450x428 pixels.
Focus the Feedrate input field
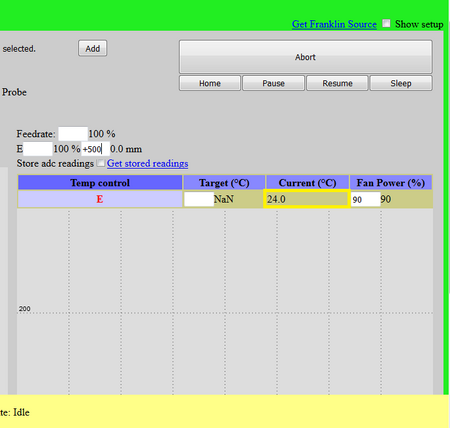click(73, 134)
